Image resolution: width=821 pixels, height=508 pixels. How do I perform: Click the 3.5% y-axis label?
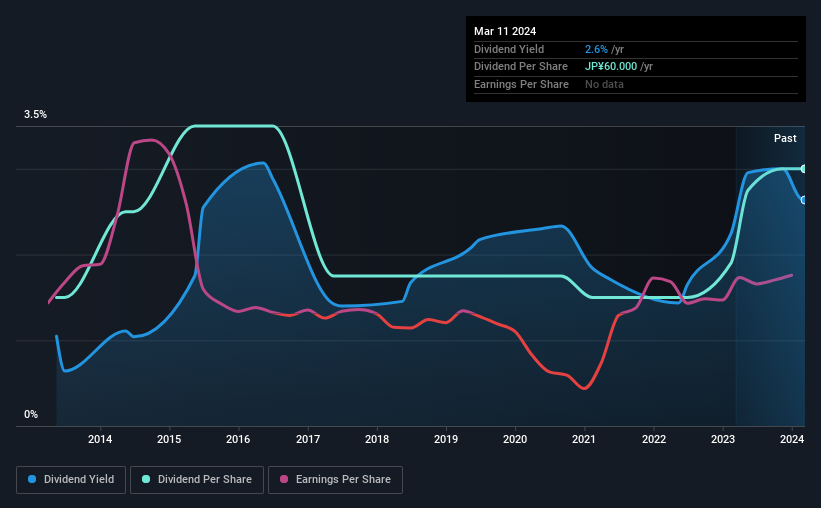(35, 114)
